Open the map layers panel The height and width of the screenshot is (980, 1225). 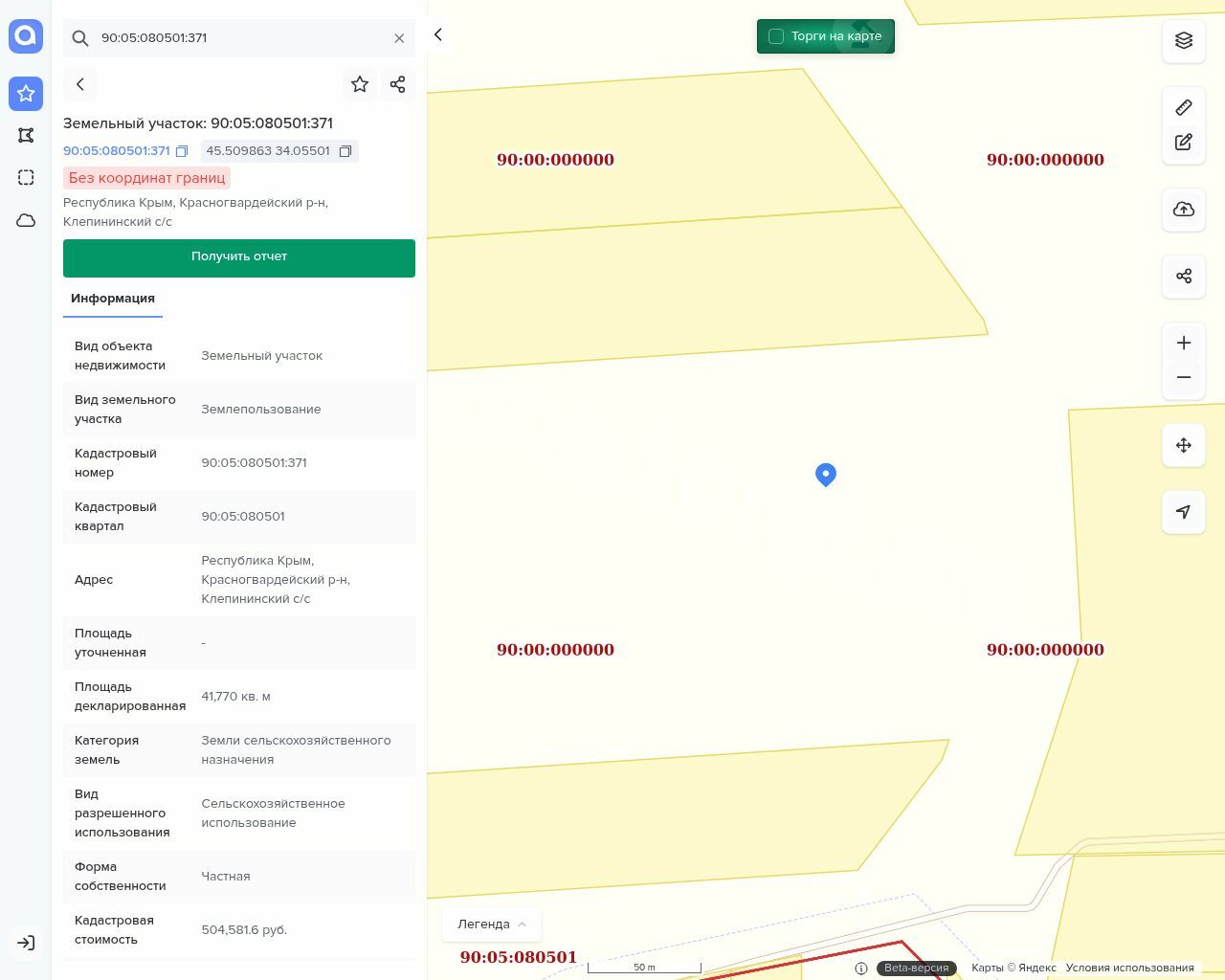(1183, 40)
